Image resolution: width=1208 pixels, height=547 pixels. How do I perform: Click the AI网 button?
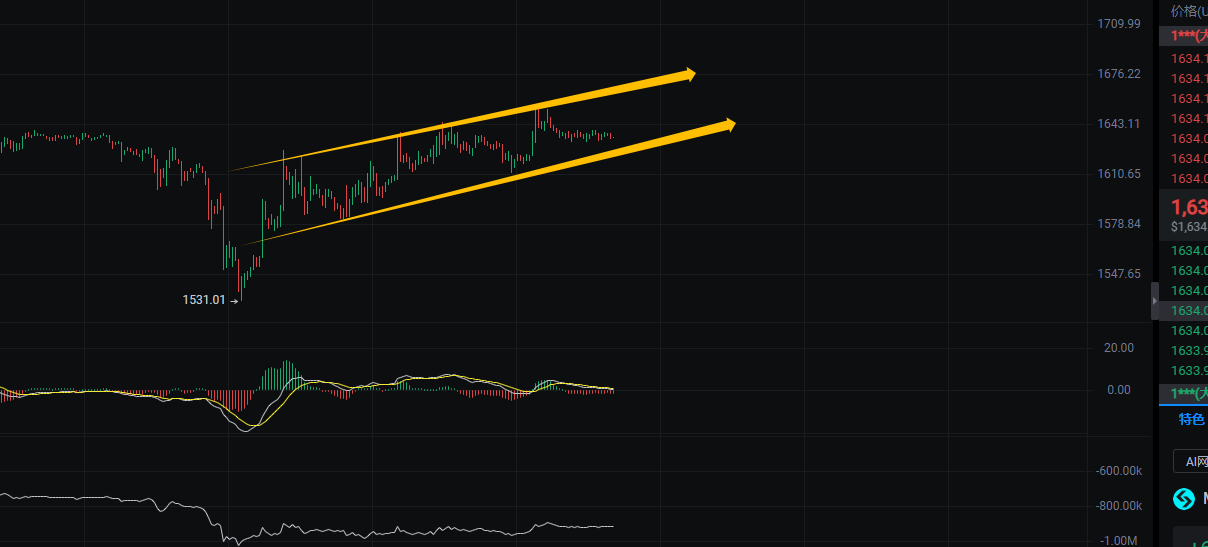[x=1195, y=461]
